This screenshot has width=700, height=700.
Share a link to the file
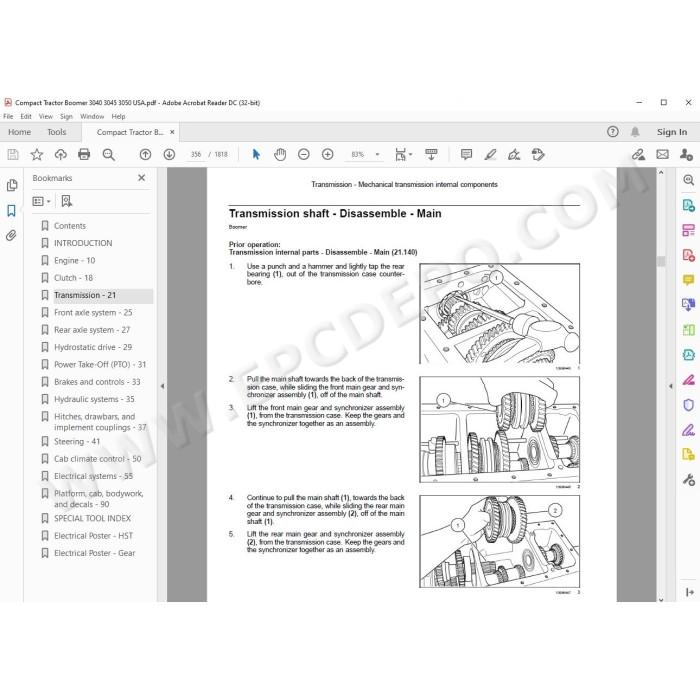(x=638, y=154)
